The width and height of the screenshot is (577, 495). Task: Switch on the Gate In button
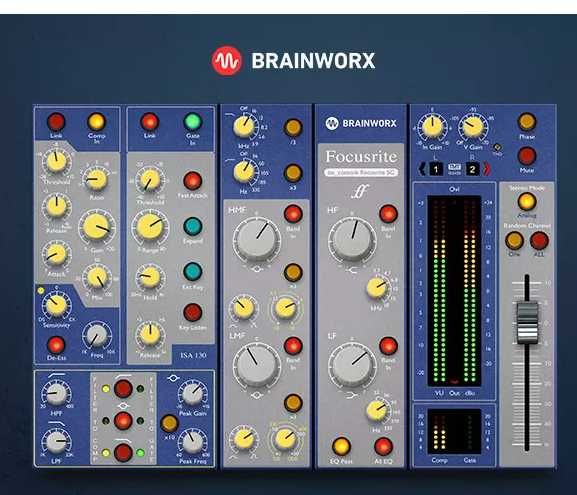[192, 122]
